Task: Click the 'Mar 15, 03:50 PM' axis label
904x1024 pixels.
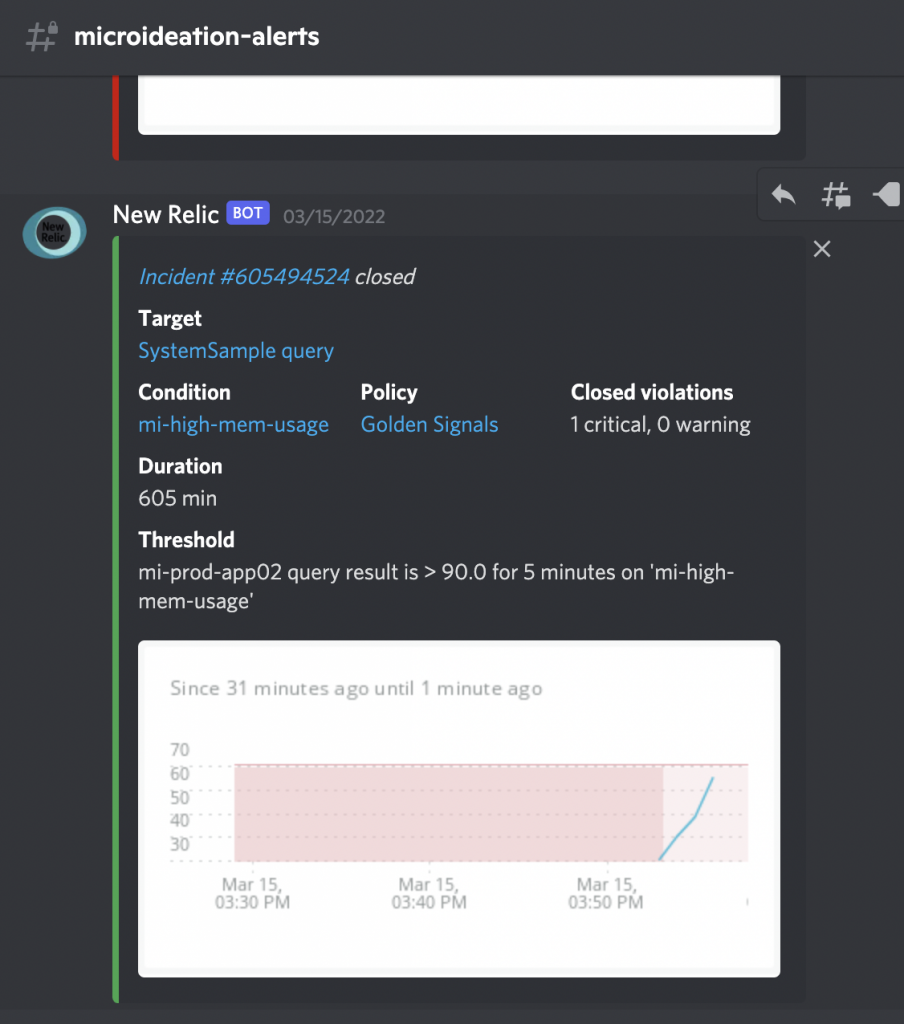Action: click(605, 893)
